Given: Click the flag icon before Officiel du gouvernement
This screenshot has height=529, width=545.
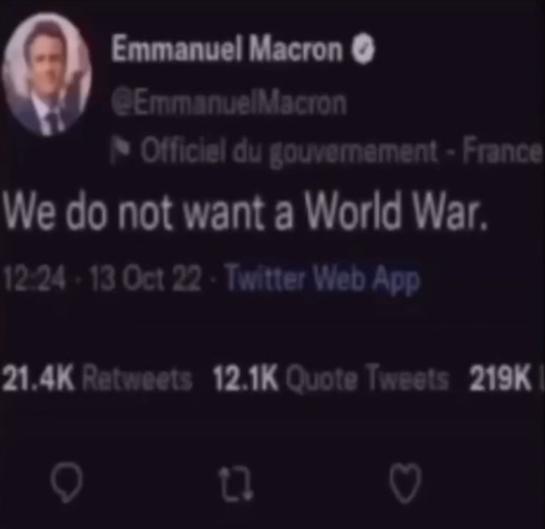Looking at the screenshot, I should 118,152.
